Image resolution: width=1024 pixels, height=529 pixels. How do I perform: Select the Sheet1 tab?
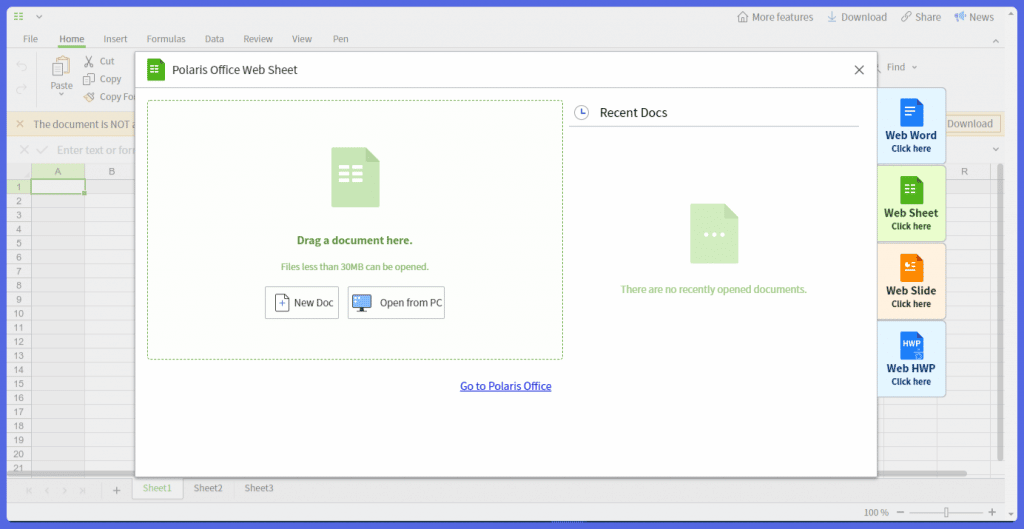[x=157, y=488]
